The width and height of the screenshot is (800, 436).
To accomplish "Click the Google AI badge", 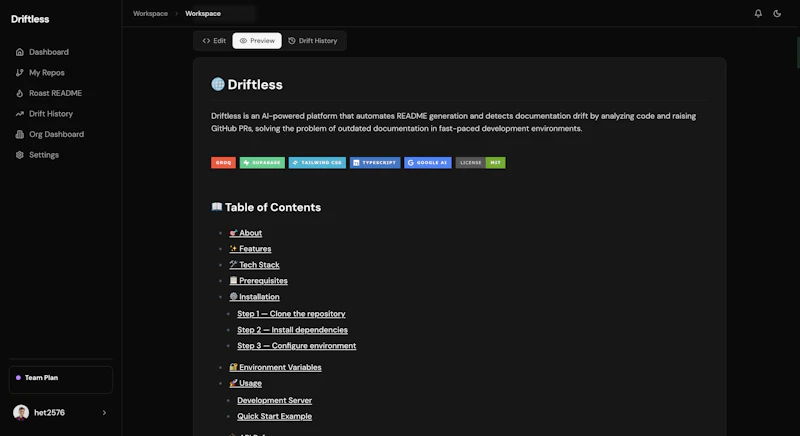I will tap(428, 163).
